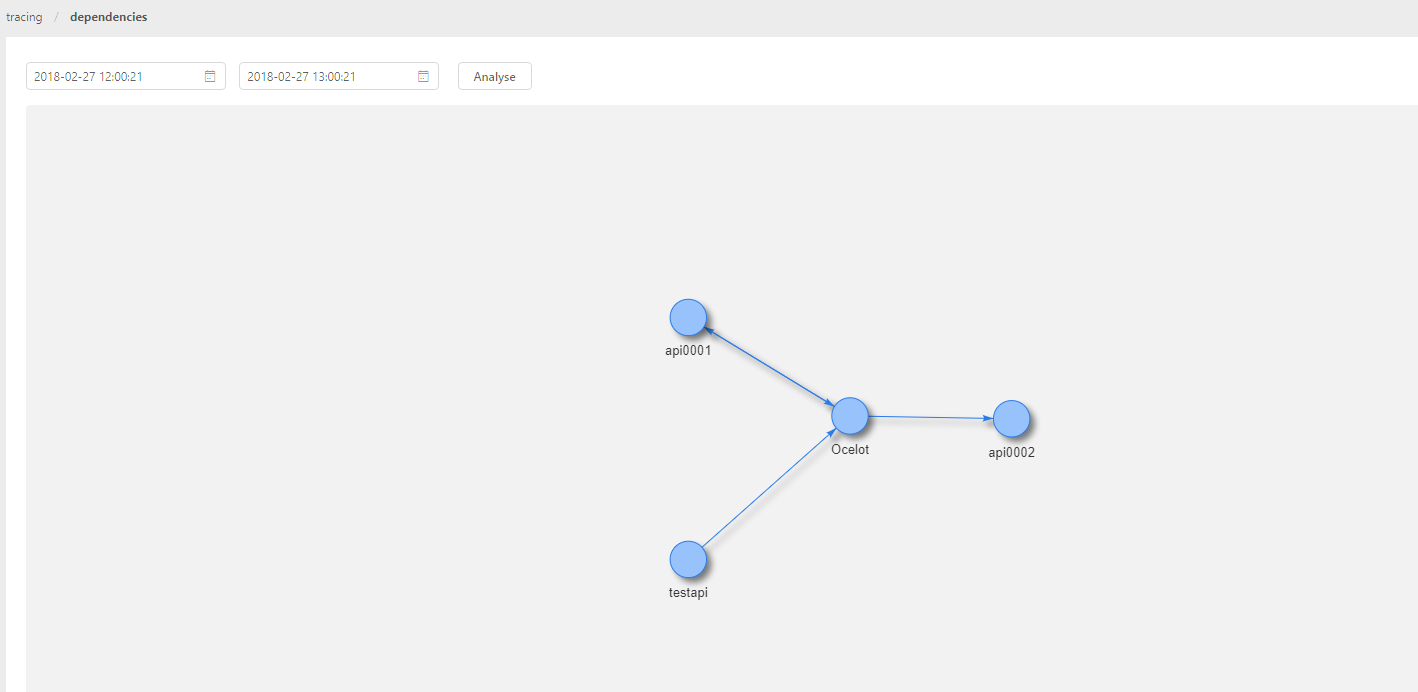1418x692 pixels.
Task: Click the Analyse button
Action: click(x=495, y=76)
